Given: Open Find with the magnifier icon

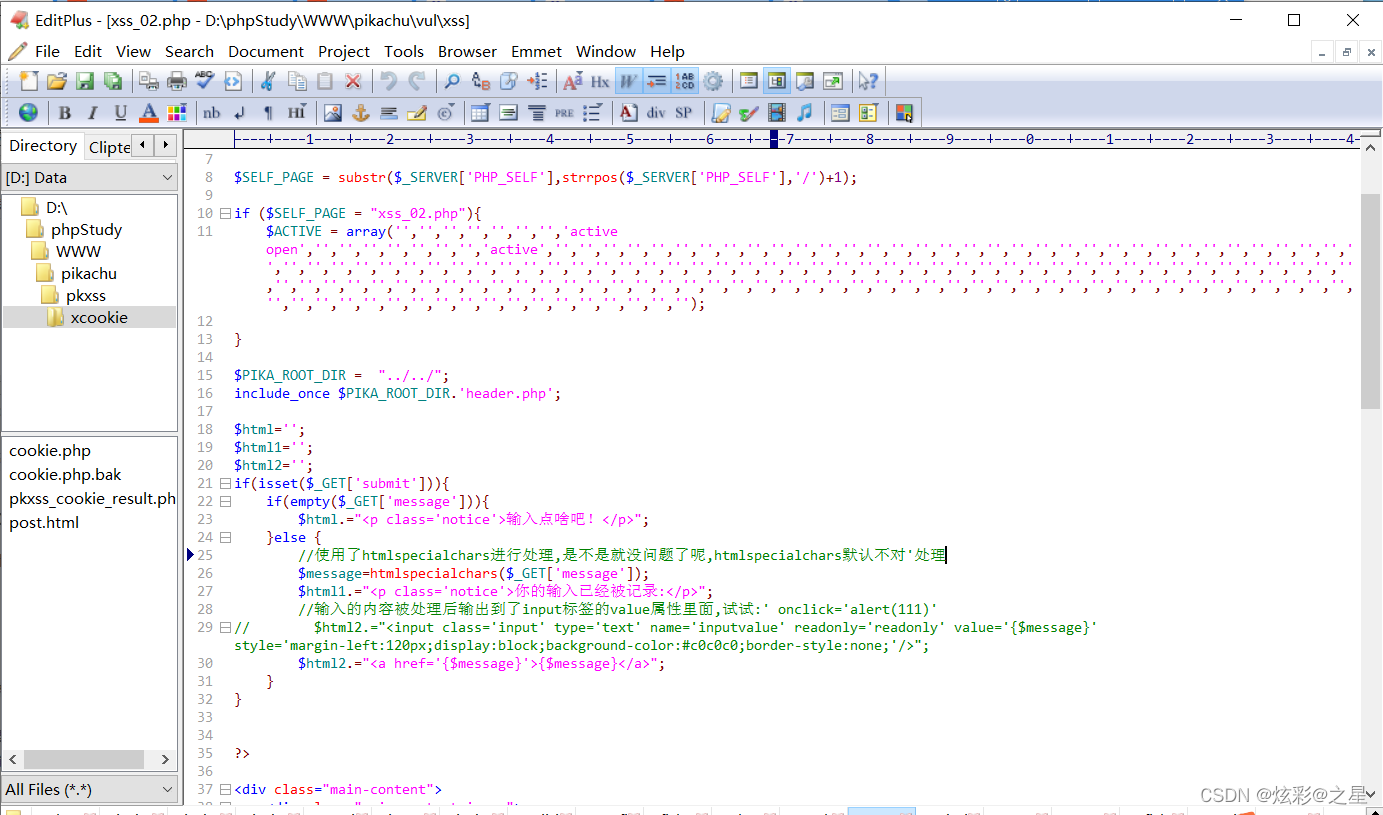Looking at the screenshot, I should tap(453, 81).
